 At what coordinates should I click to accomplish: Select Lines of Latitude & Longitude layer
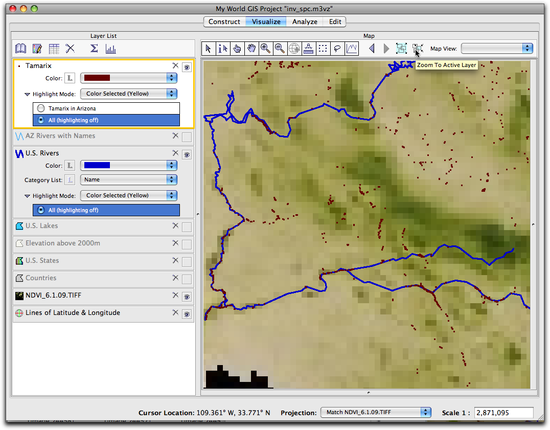pos(103,313)
